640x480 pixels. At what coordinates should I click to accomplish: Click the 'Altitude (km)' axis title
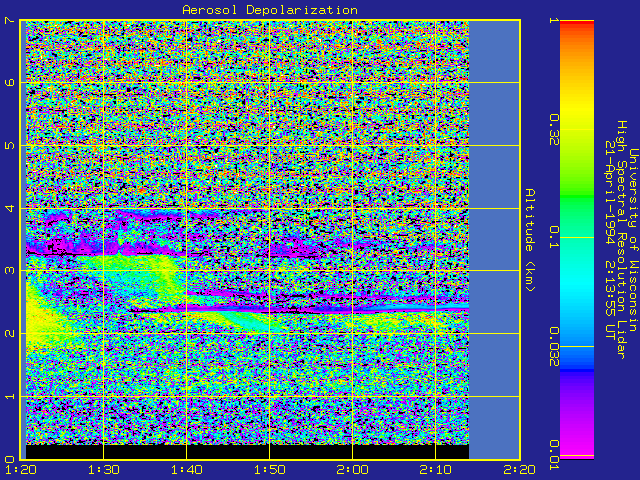(529, 240)
